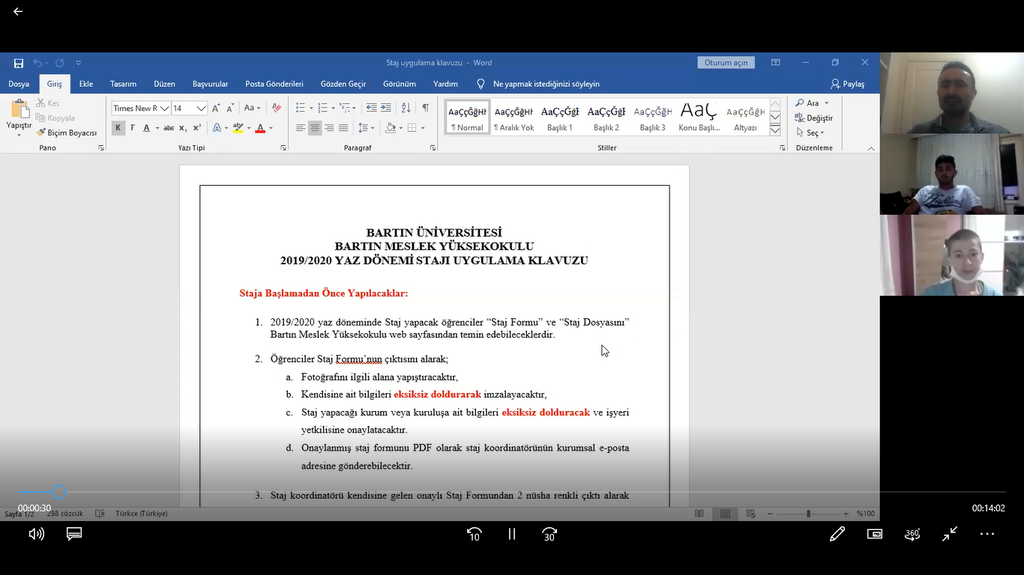Image resolution: width=1024 pixels, height=575 pixels.
Task: Select Format Painter (Biçim Boyacısı)
Action: pyautogui.click(x=67, y=133)
